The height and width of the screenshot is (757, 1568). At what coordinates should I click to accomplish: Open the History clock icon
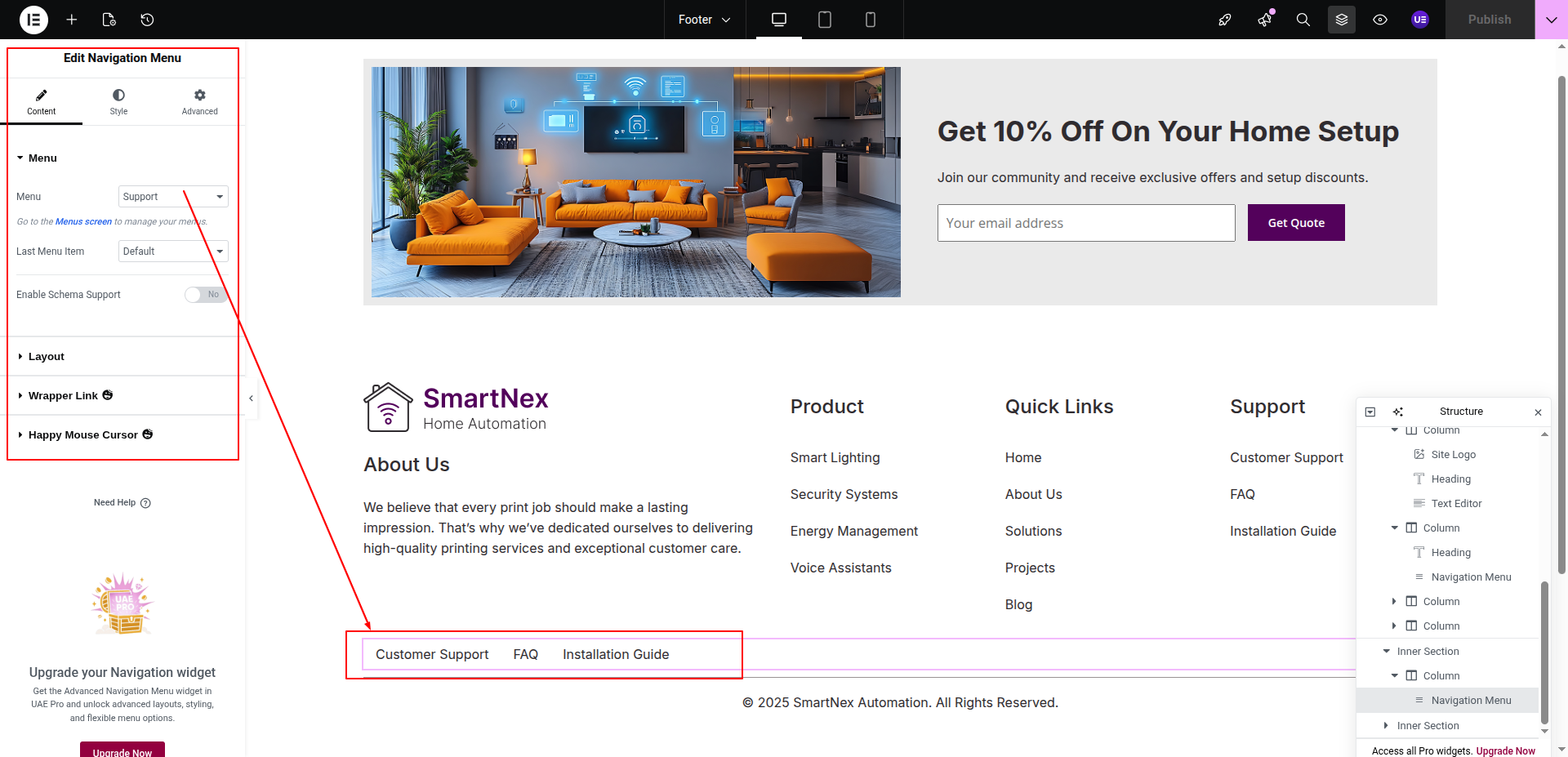147,20
